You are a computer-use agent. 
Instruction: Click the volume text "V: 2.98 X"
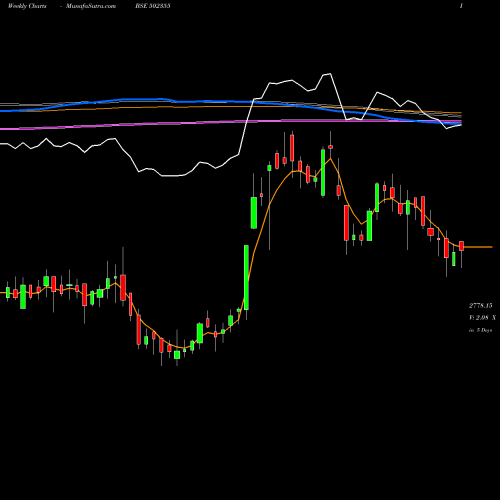pyautogui.click(x=482, y=318)
